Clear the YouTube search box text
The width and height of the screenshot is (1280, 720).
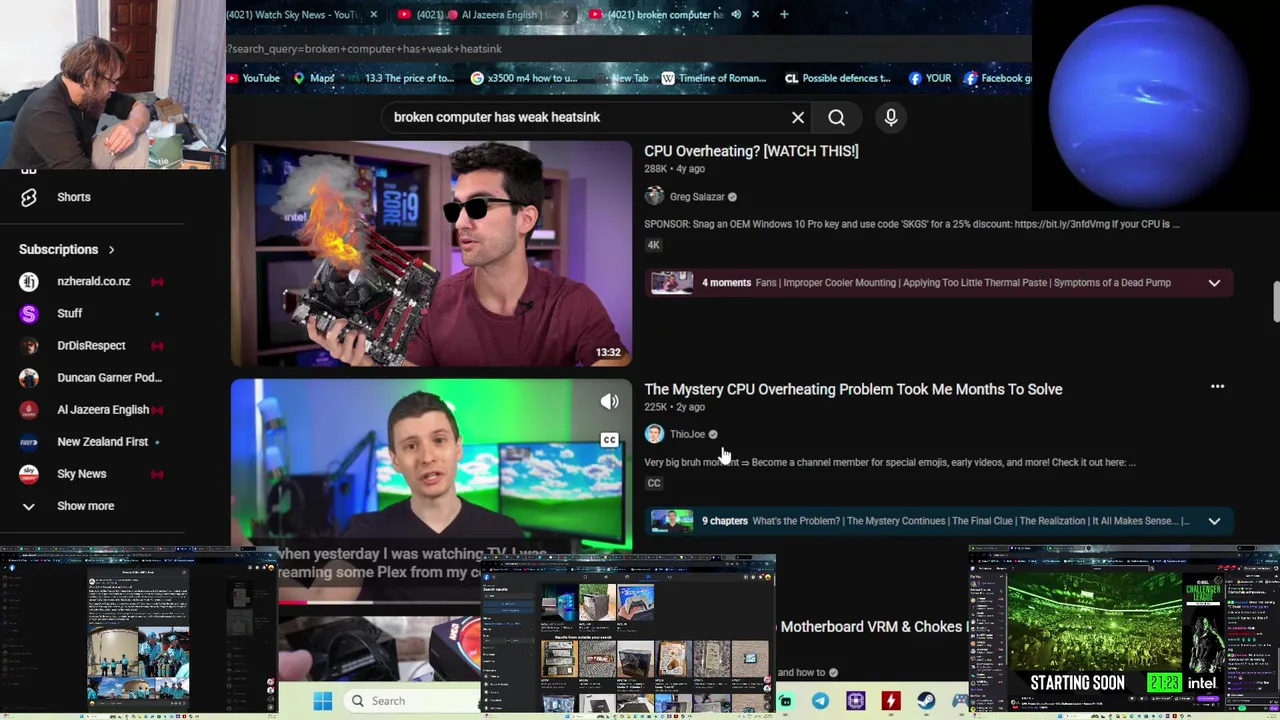click(x=798, y=117)
